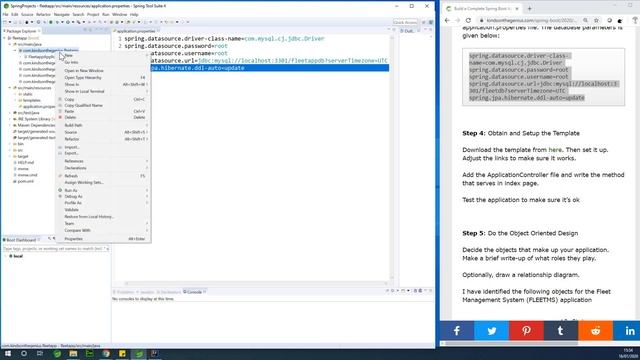Expand the JRE System Library node
640x360 pixels.
coord(10,119)
